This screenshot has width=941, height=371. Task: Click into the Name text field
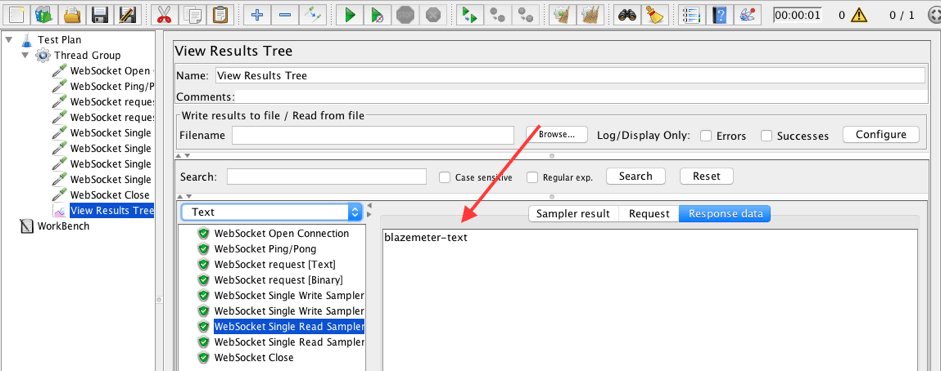pos(570,76)
